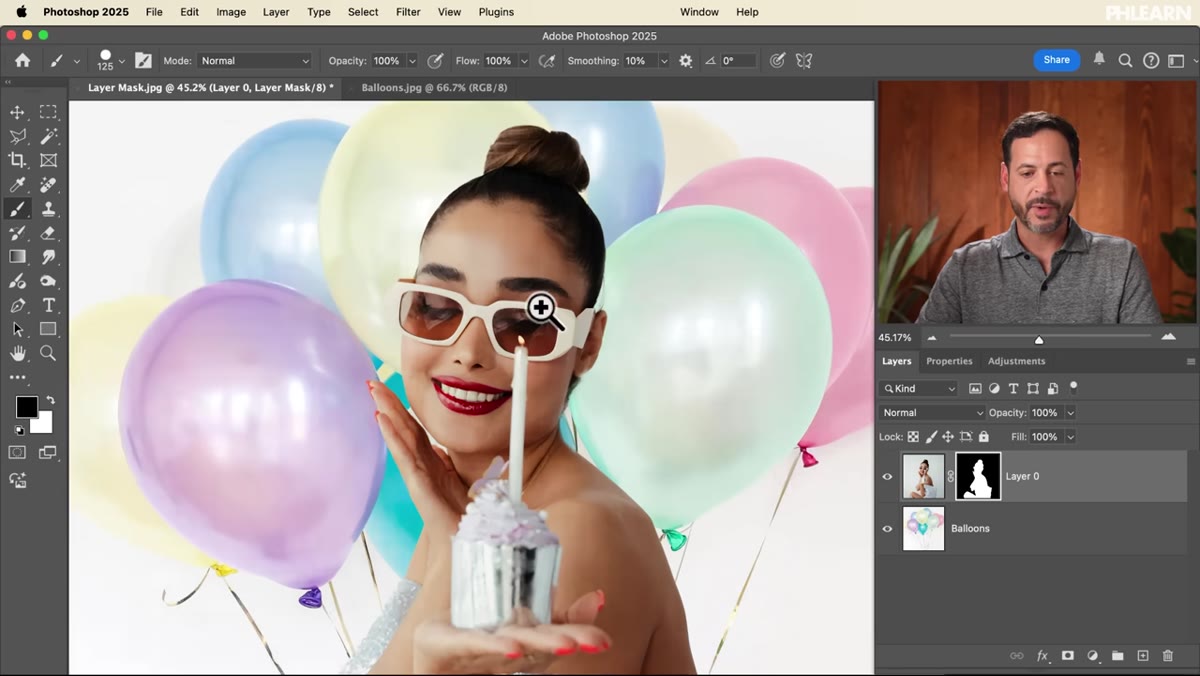Expand the layer blend mode Normal dropdown
1200x676 pixels.
(x=932, y=413)
